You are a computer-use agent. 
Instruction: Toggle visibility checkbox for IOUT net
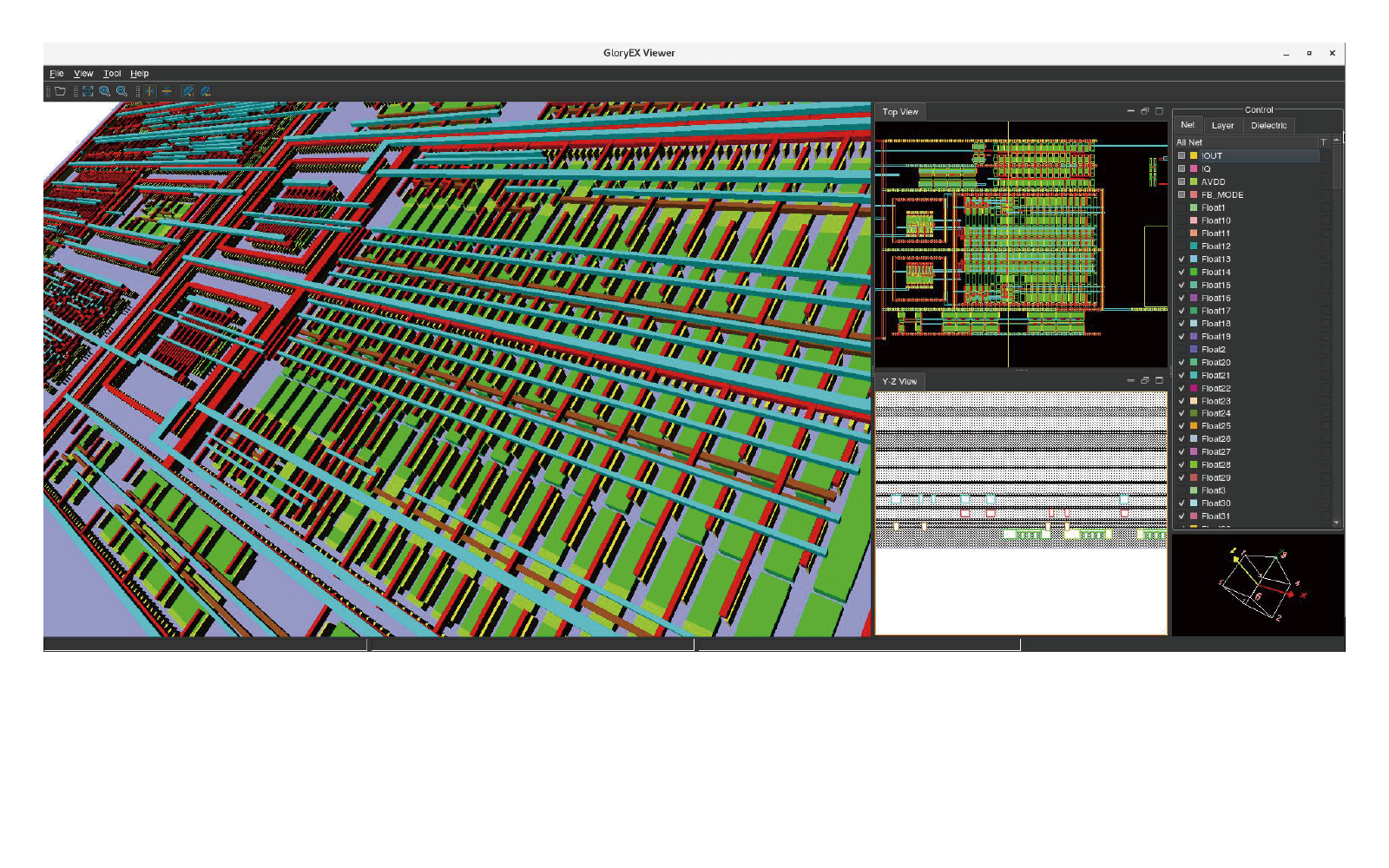point(1182,156)
